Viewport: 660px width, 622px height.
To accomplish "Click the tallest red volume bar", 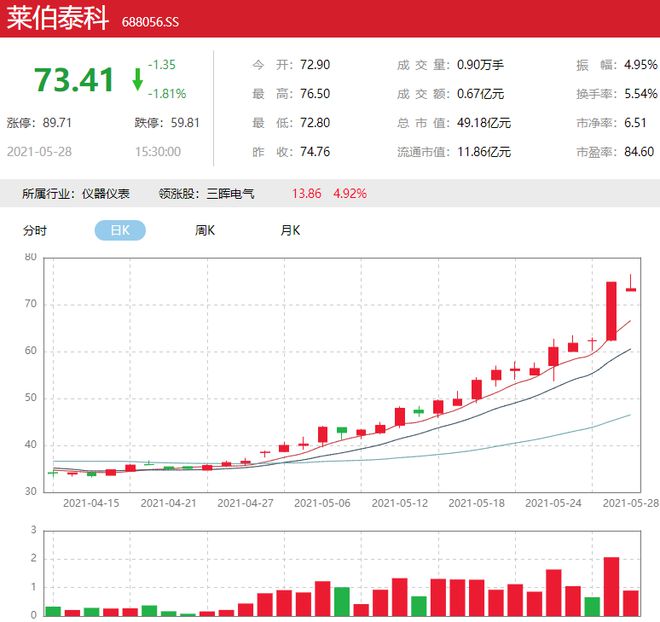I will 611,587.
